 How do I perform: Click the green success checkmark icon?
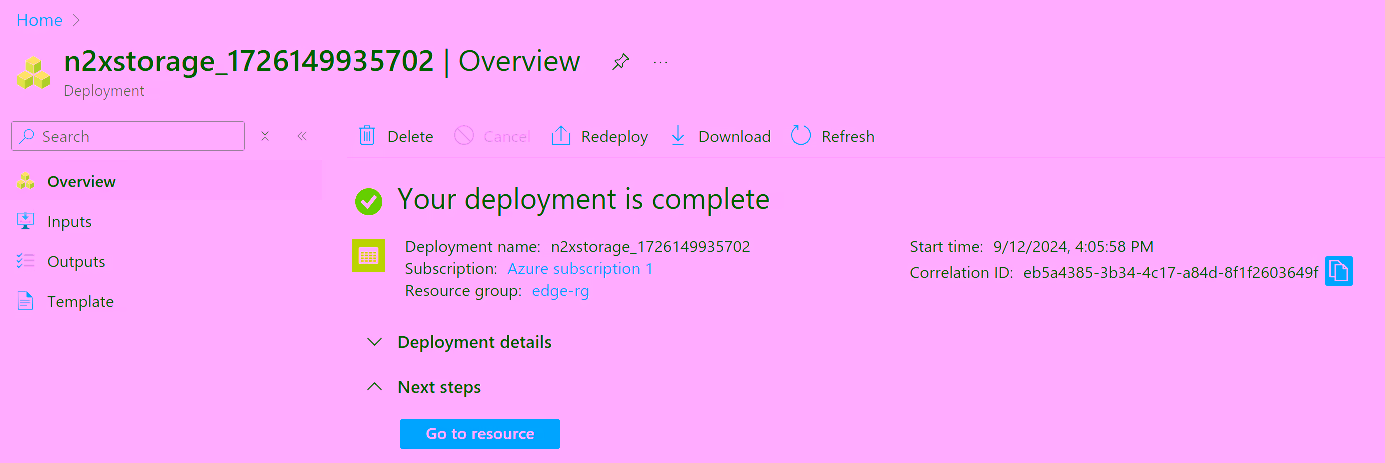point(368,201)
